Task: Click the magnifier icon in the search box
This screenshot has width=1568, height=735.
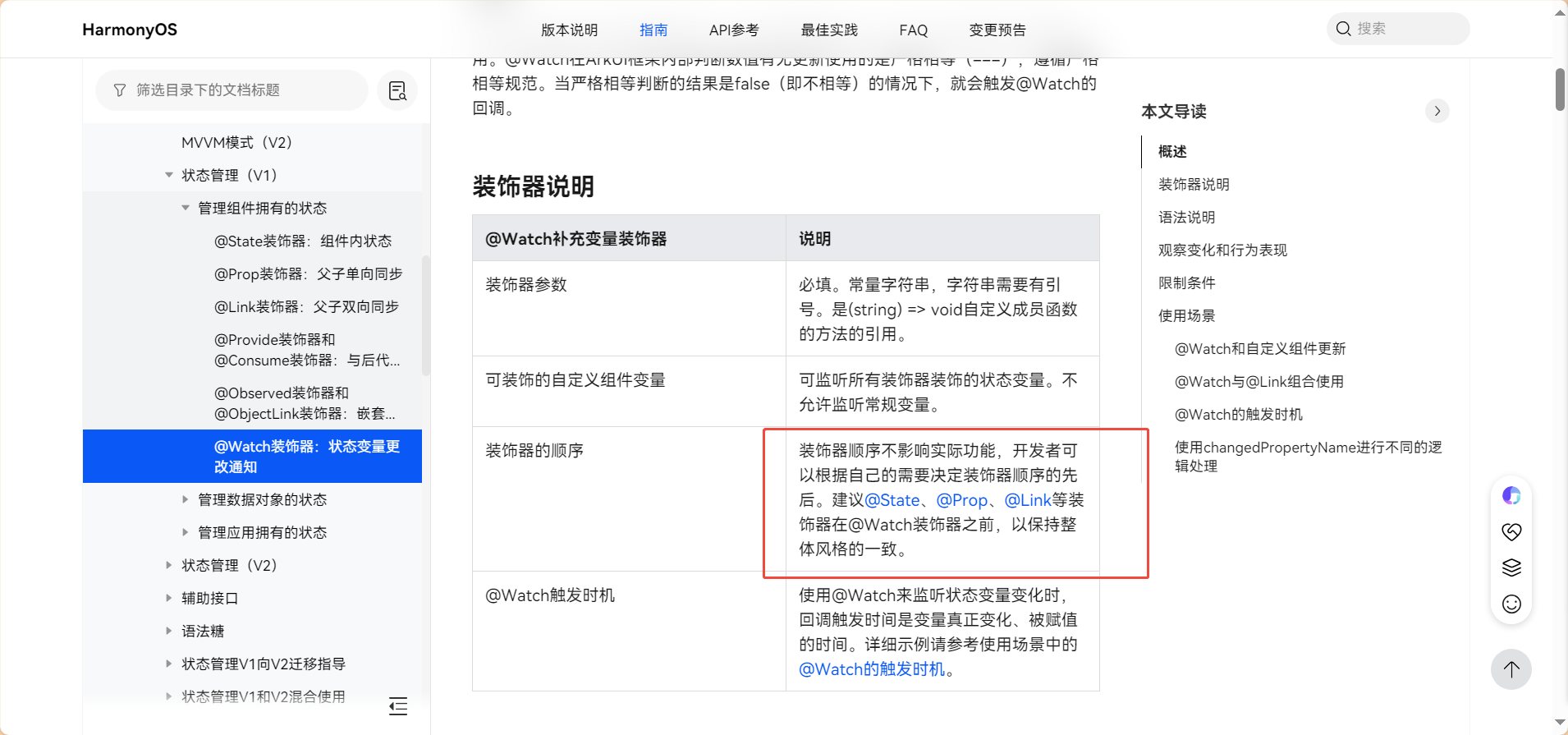Action: [1343, 29]
